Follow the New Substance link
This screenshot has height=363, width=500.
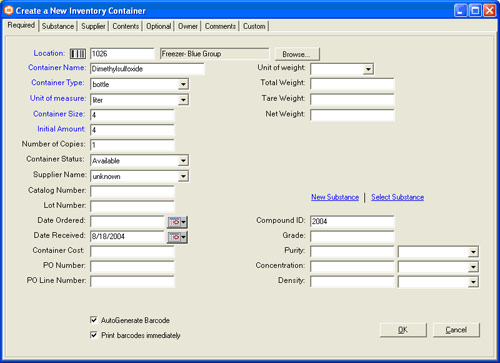(x=335, y=197)
